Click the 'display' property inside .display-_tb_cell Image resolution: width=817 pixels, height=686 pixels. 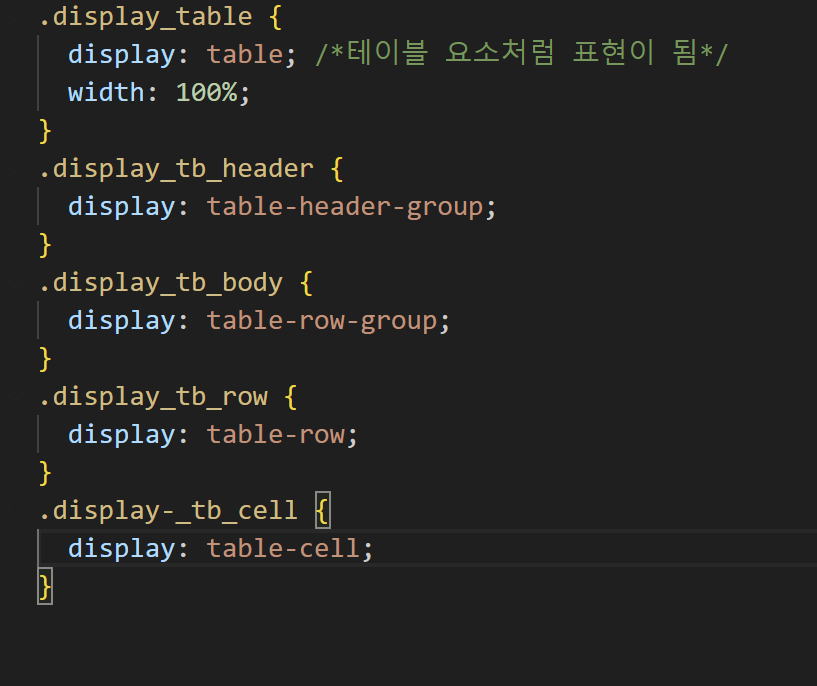121,550
